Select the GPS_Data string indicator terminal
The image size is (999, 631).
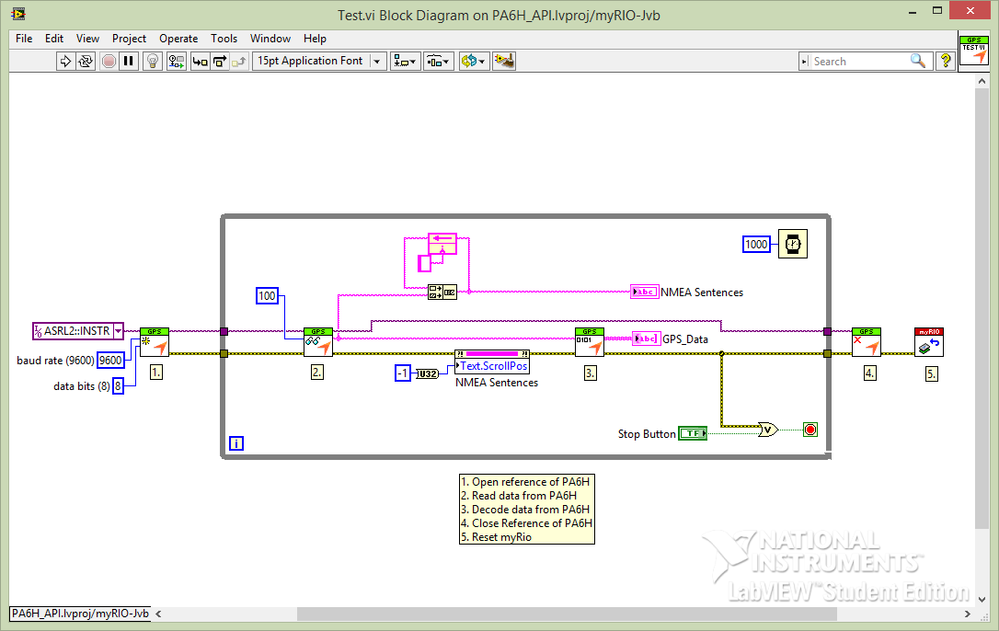[x=646, y=338]
